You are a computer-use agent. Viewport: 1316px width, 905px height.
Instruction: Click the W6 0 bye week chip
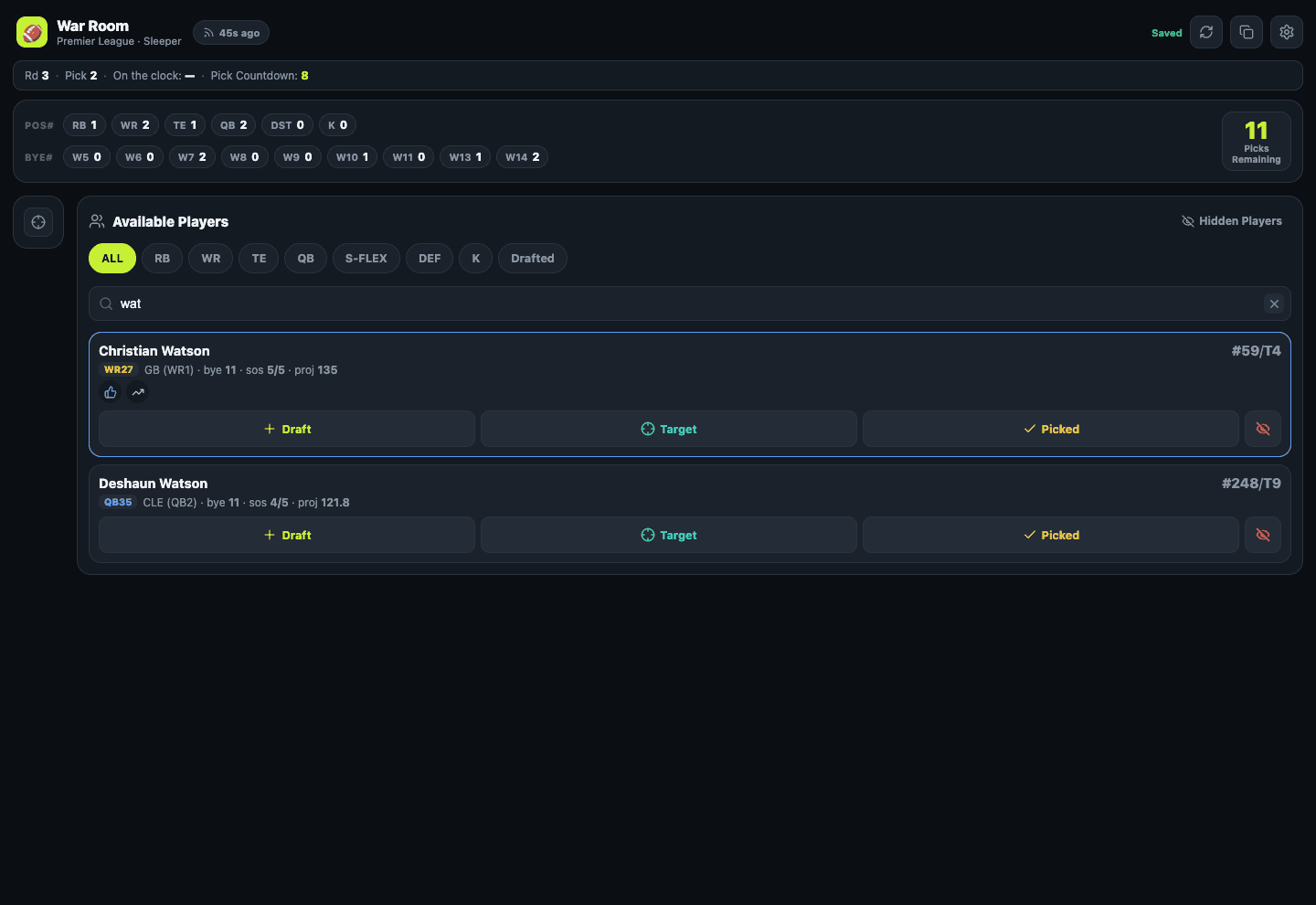click(140, 157)
